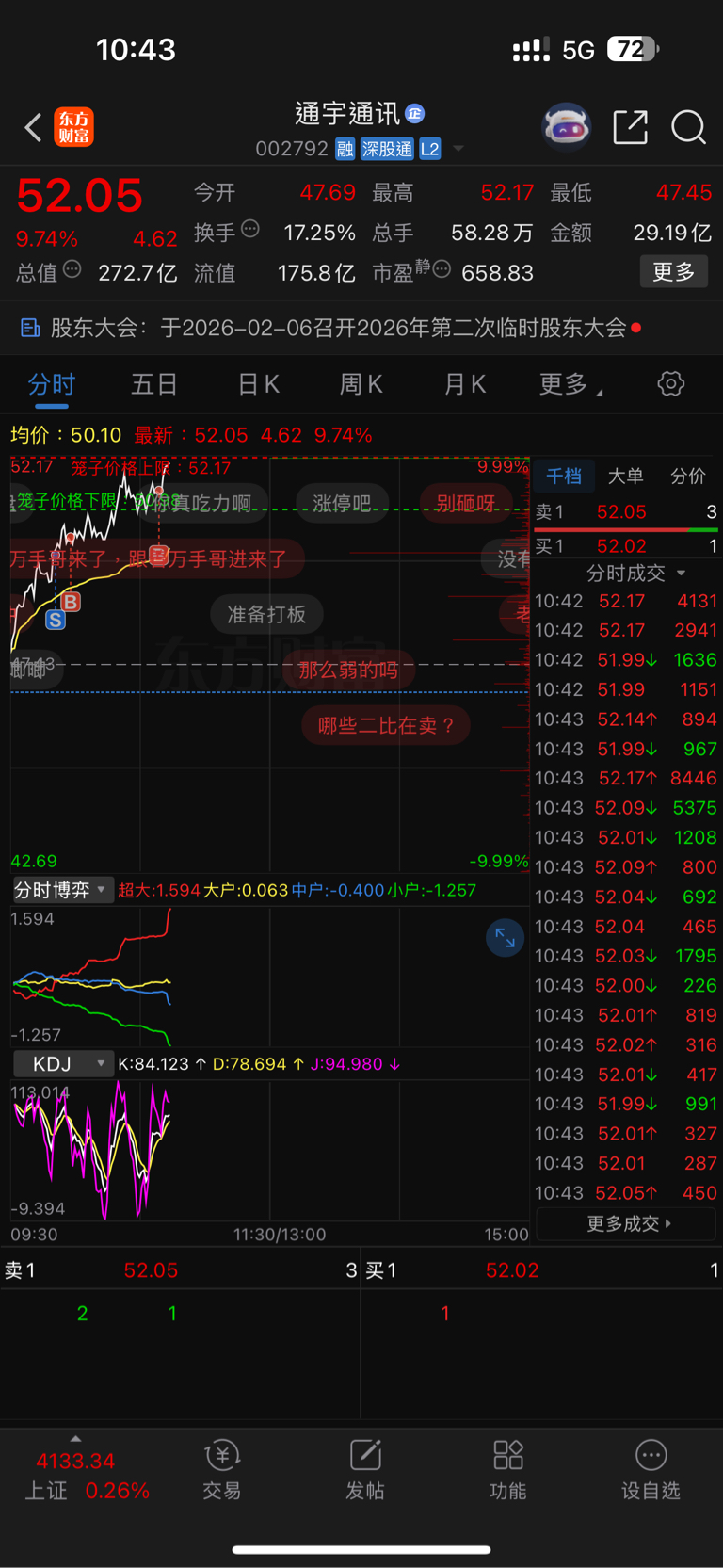This screenshot has height=1568, width=723.
Task: Open the 分时博弈 indicator dropdown
Action: [x=62, y=890]
